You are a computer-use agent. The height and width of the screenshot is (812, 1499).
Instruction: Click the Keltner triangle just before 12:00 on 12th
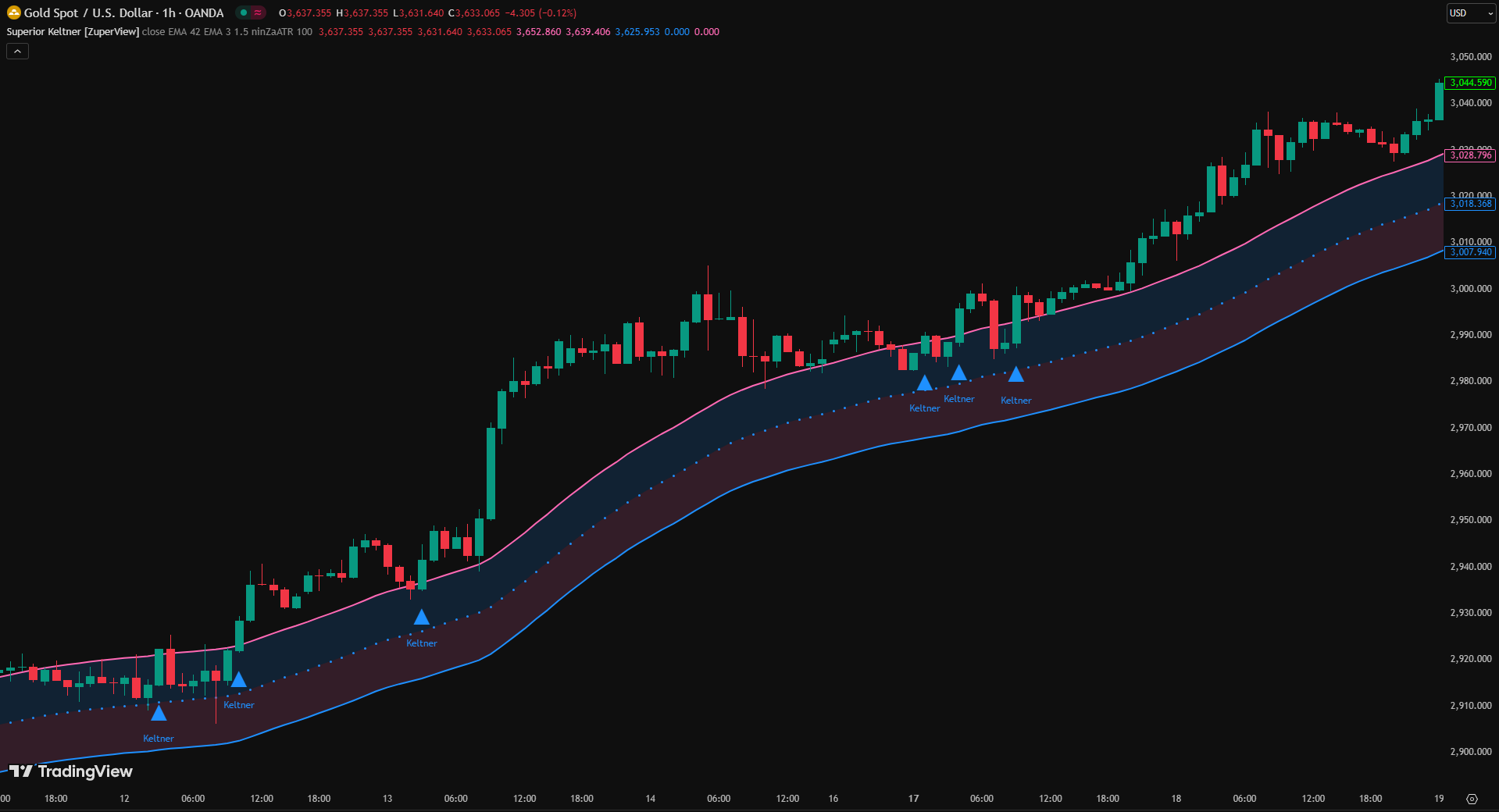[x=239, y=679]
